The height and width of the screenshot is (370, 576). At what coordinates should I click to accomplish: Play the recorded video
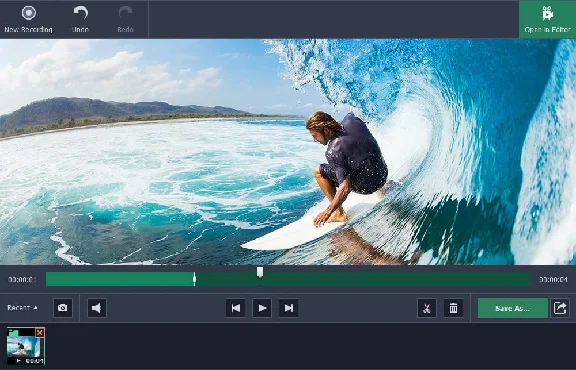(x=262, y=308)
